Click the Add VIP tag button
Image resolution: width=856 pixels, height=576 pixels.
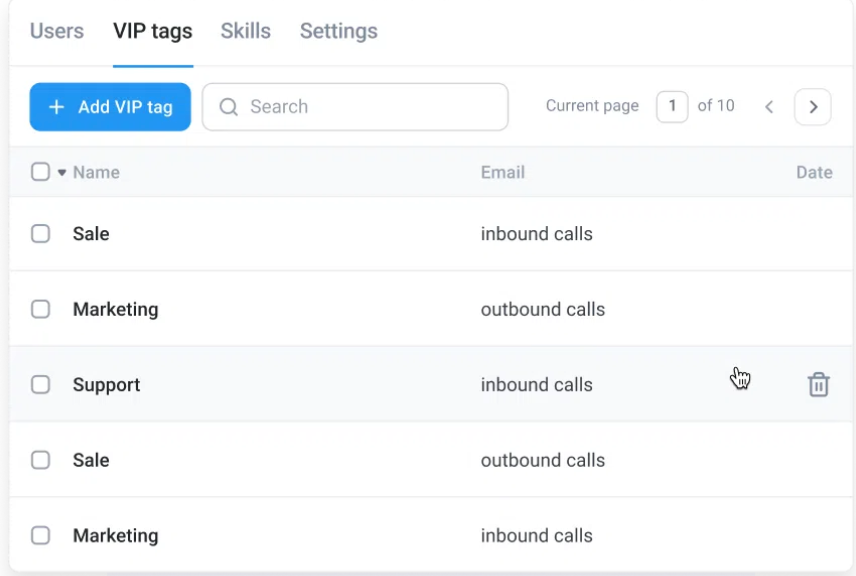[110, 106]
